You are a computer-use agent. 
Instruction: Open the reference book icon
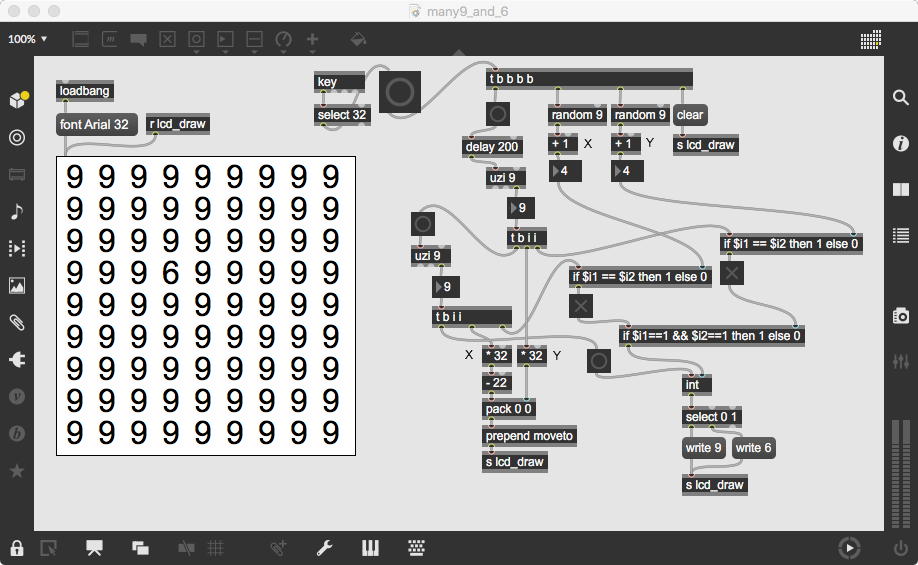pyautogui.click(x=900, y=190)
